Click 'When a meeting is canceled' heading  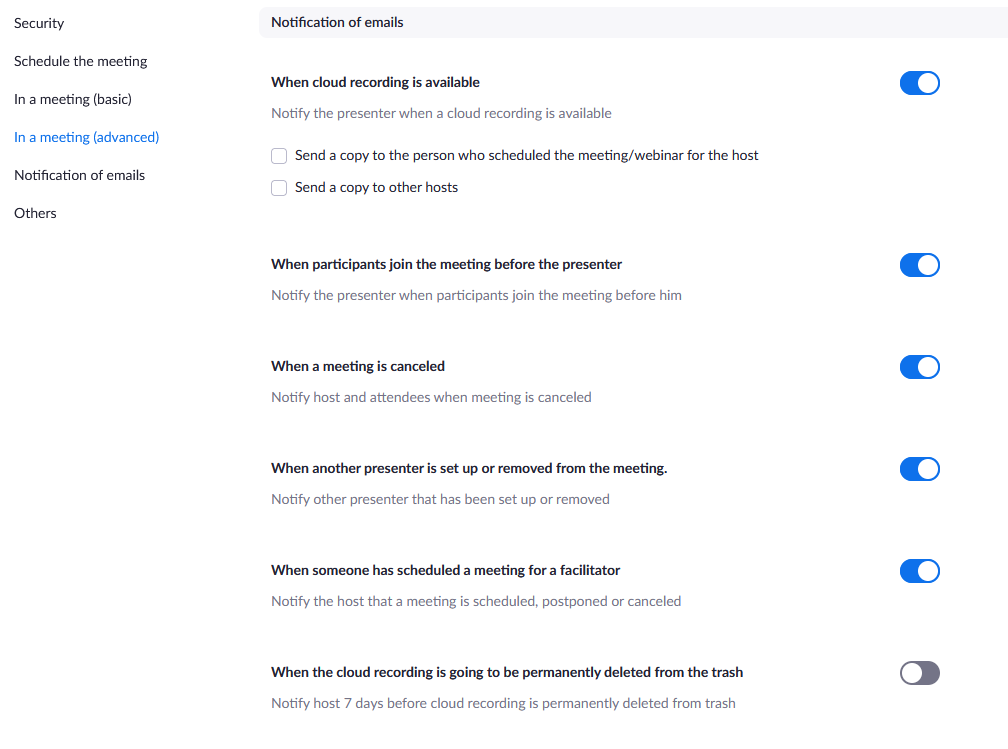[358, 366]
